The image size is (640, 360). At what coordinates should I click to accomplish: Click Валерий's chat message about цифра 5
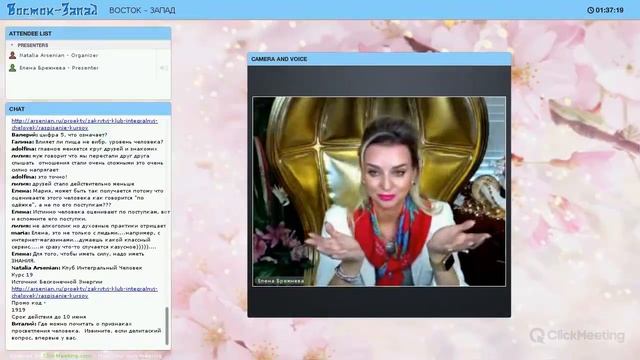click(59, 135)
